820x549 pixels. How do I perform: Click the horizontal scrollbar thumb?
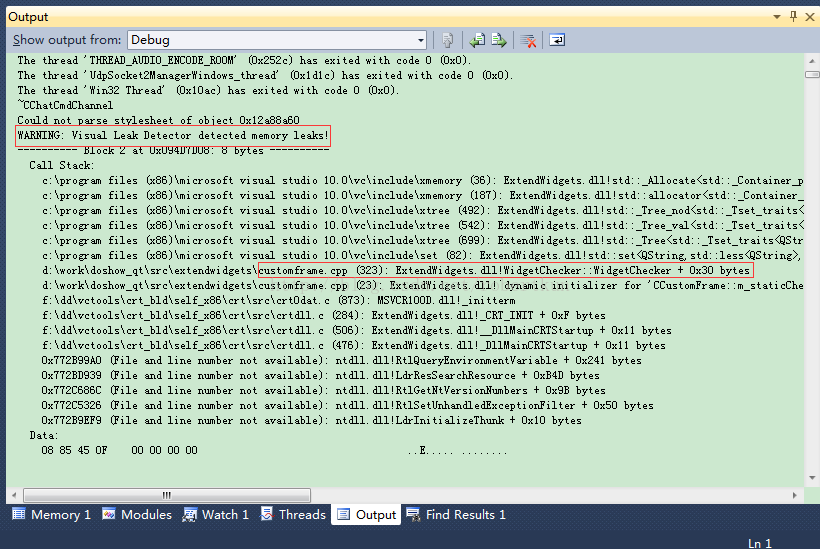pos(167,495)
